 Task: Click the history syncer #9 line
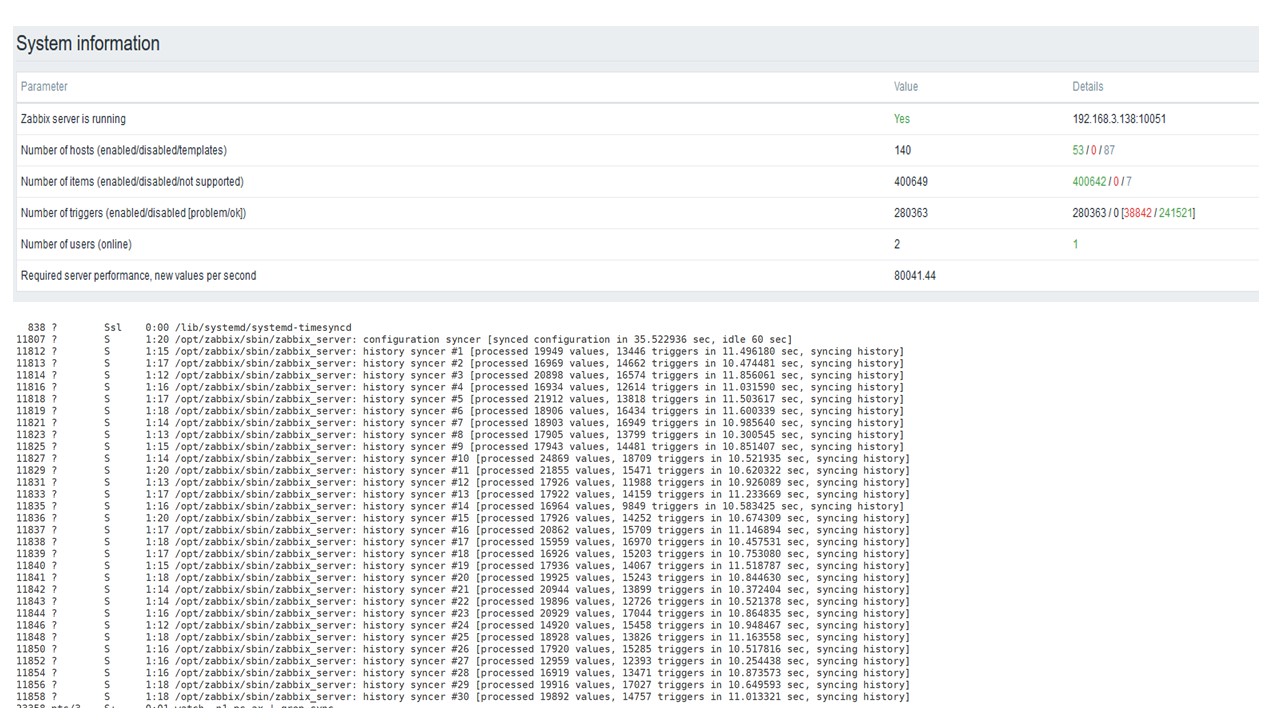coord(460,447)
